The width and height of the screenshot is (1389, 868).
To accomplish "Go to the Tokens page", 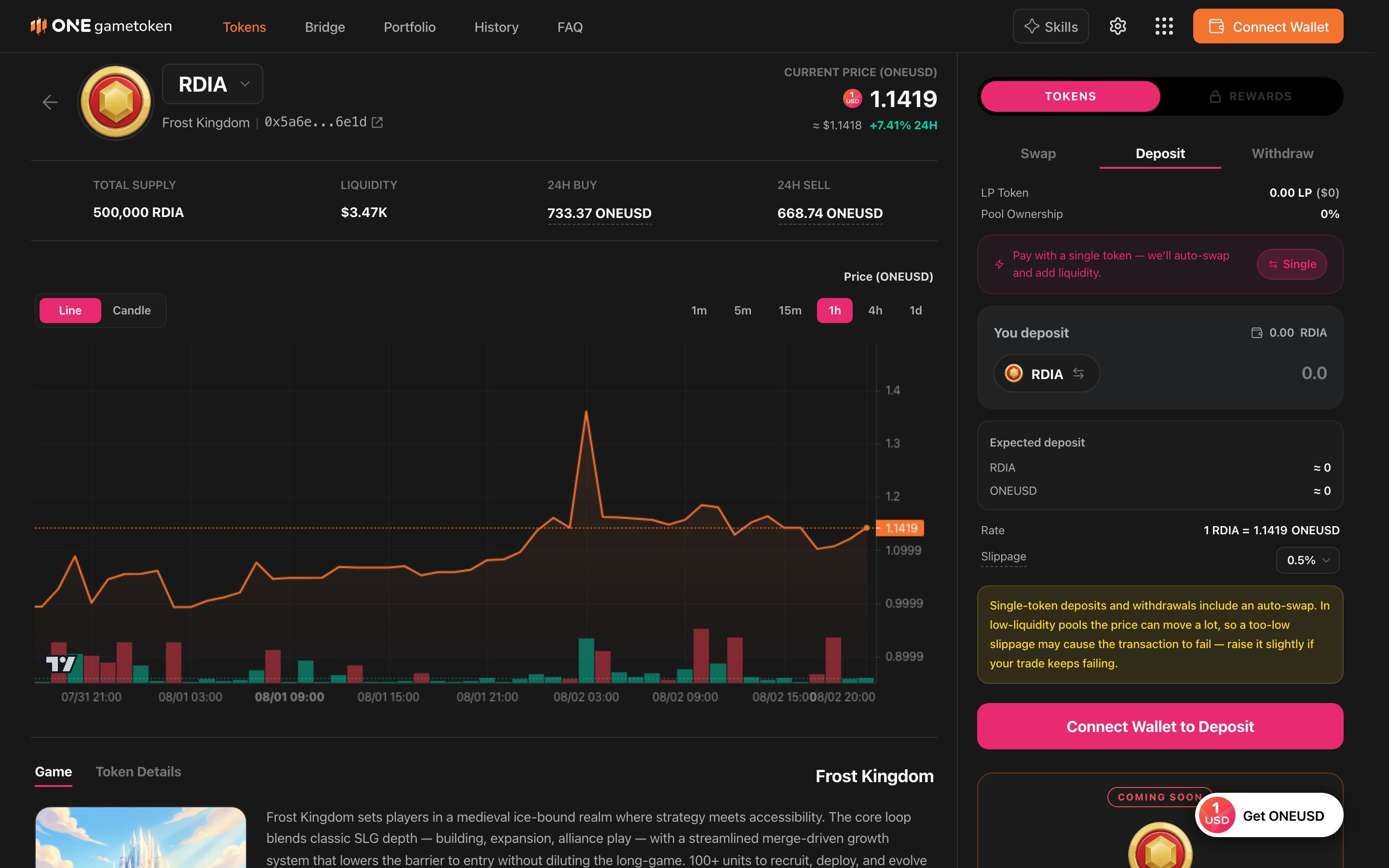I will pos(245,27).
